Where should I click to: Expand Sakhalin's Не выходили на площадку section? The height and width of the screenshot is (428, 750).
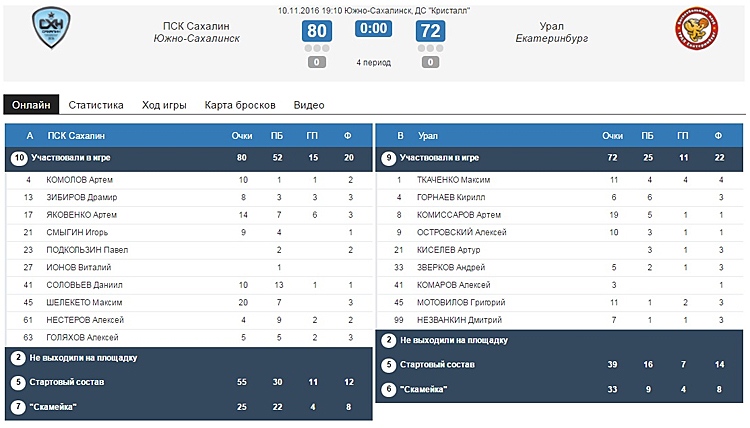(x=189, y=358)
